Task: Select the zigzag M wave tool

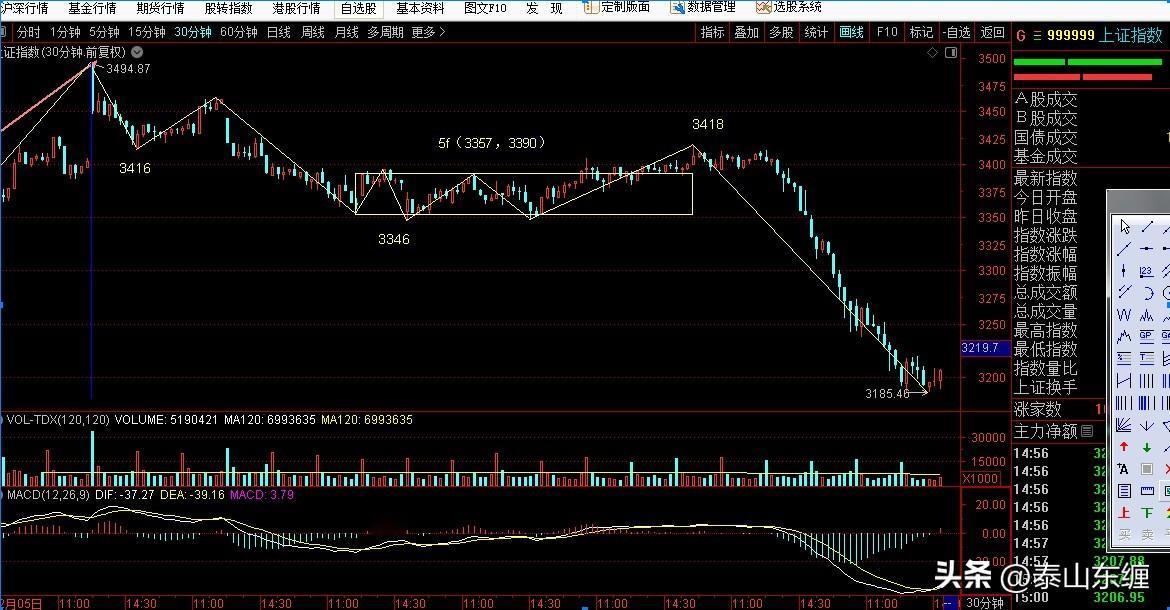Action: point(1146,315)
